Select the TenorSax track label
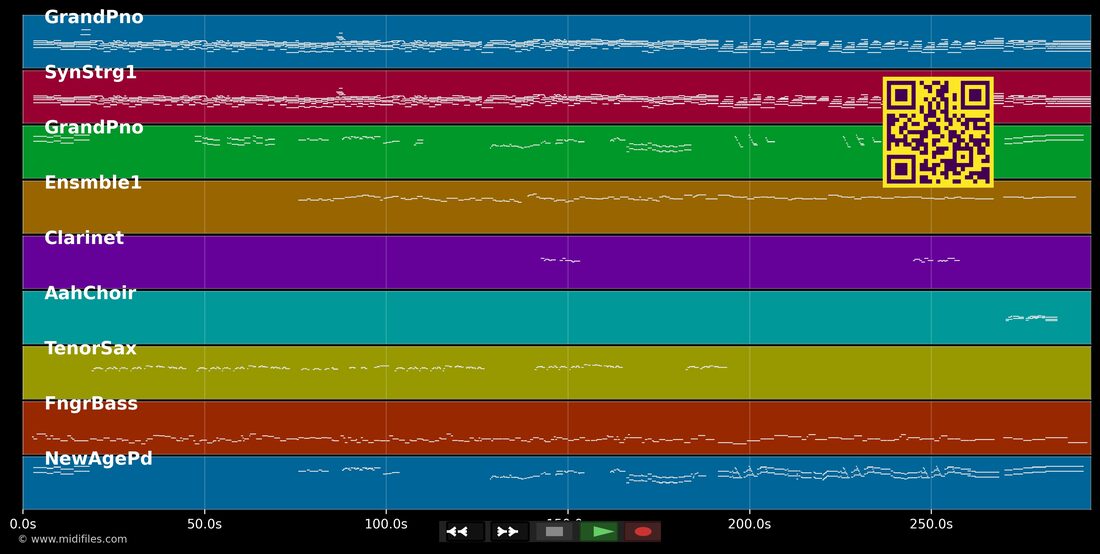This screenshot has width=1100, height=554. [90, 349]
